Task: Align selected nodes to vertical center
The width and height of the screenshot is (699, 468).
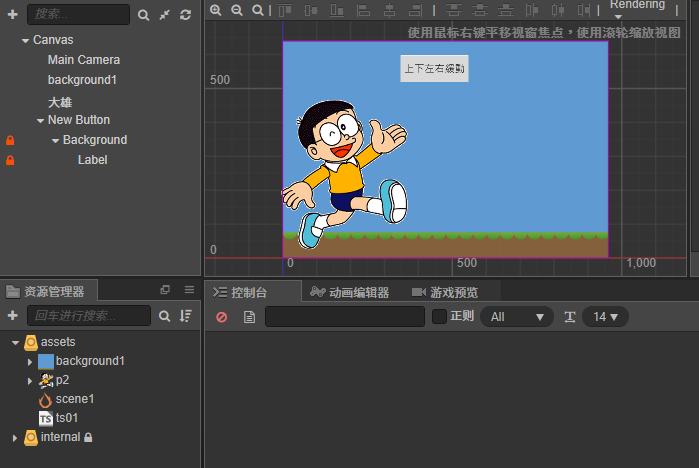Action: 311,10
